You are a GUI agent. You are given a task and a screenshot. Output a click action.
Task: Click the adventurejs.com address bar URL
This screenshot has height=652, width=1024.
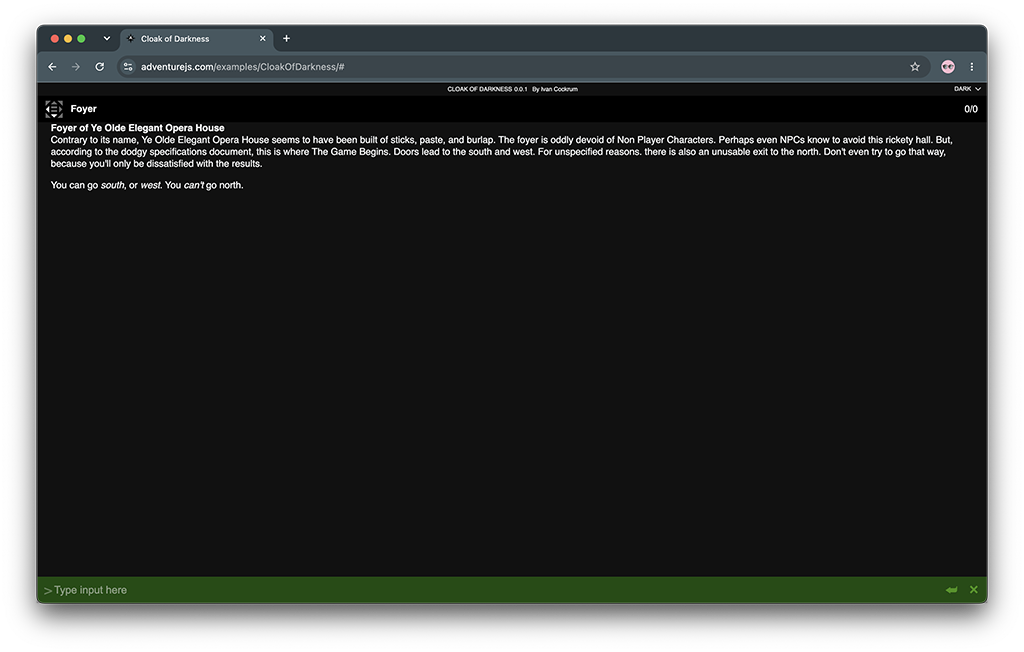click(x=242, y=67)
